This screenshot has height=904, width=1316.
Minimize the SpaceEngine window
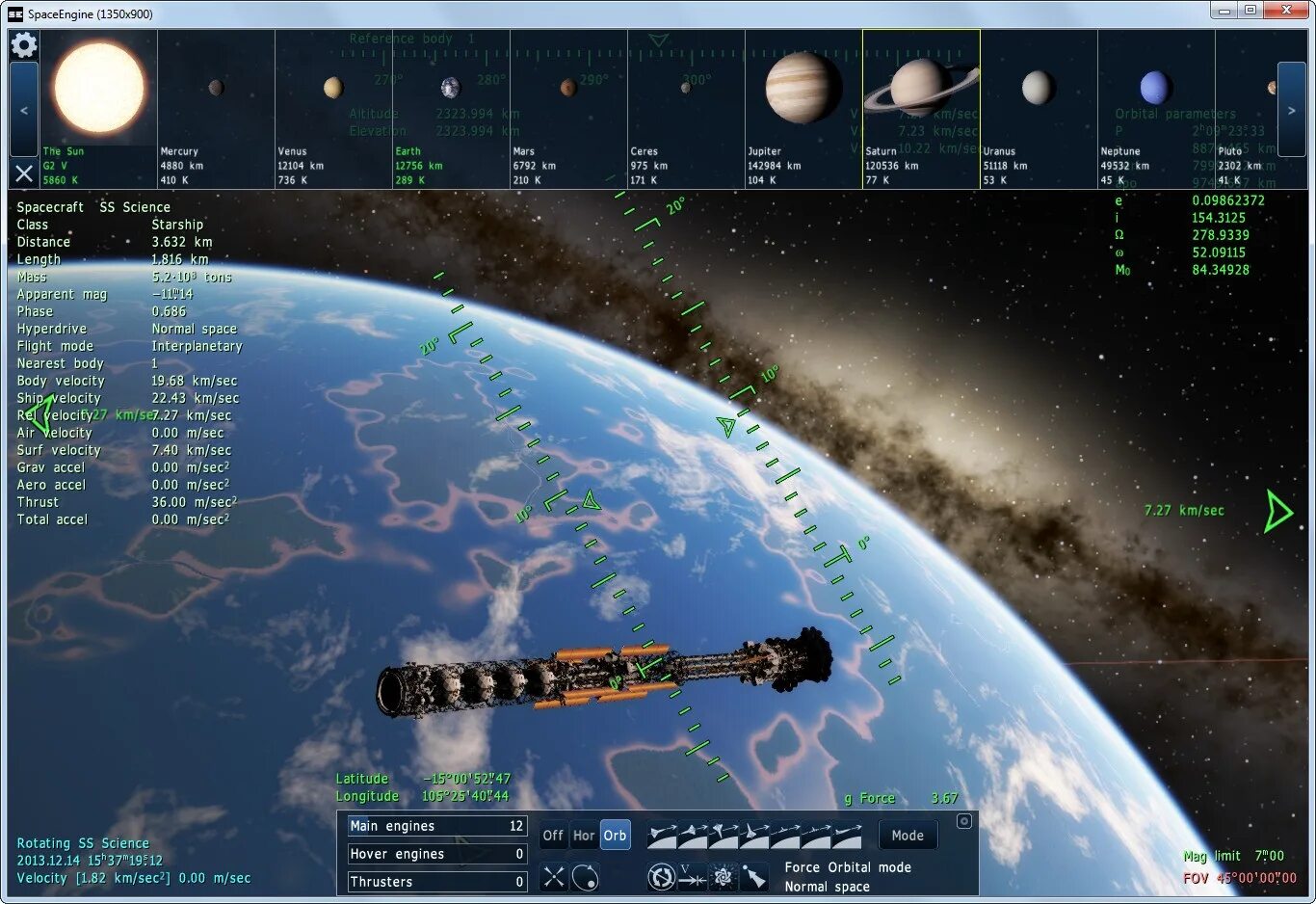tap(1224, 11)
